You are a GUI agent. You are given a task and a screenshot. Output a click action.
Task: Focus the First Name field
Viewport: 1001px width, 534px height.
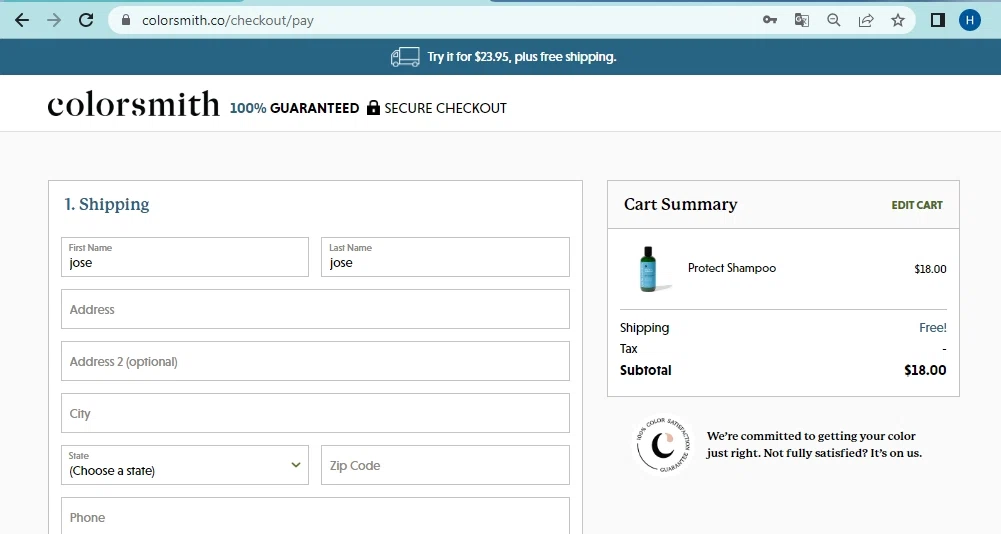click(x=185, y=257)
